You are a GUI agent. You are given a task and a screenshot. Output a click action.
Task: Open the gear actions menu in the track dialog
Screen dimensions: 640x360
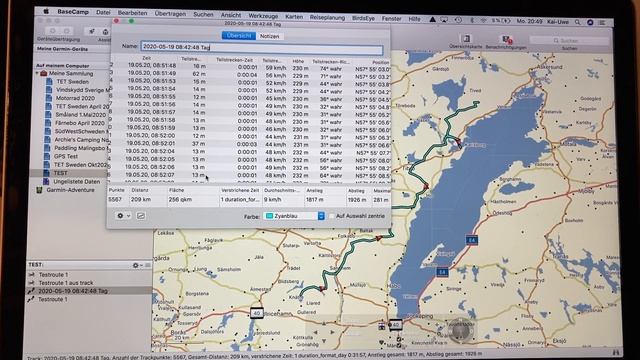tap(123, 216)
